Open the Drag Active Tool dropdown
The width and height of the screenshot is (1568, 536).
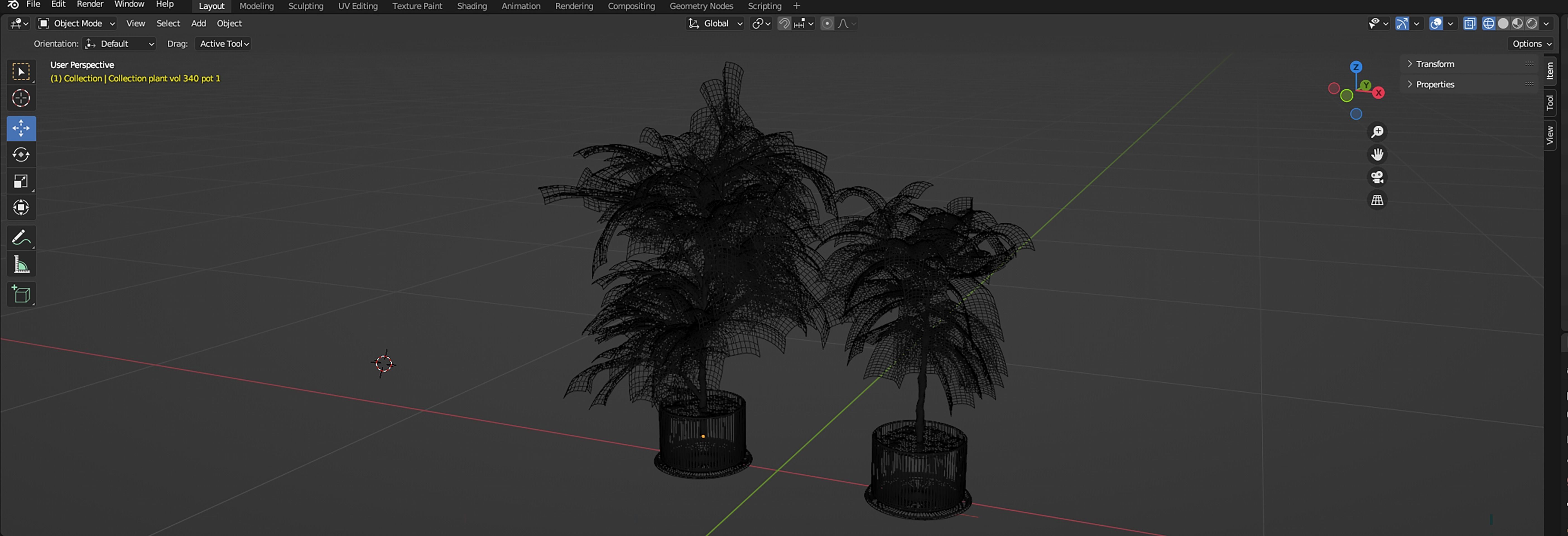point(223,44)
